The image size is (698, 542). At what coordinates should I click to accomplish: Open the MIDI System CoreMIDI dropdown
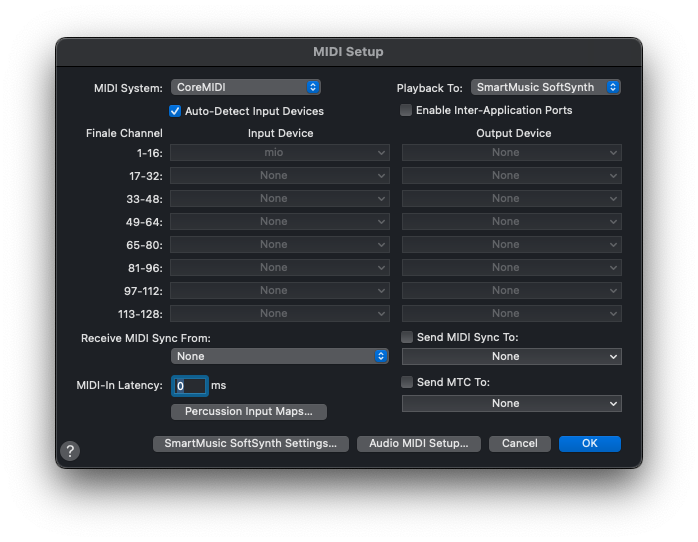(x=246, y=87)
